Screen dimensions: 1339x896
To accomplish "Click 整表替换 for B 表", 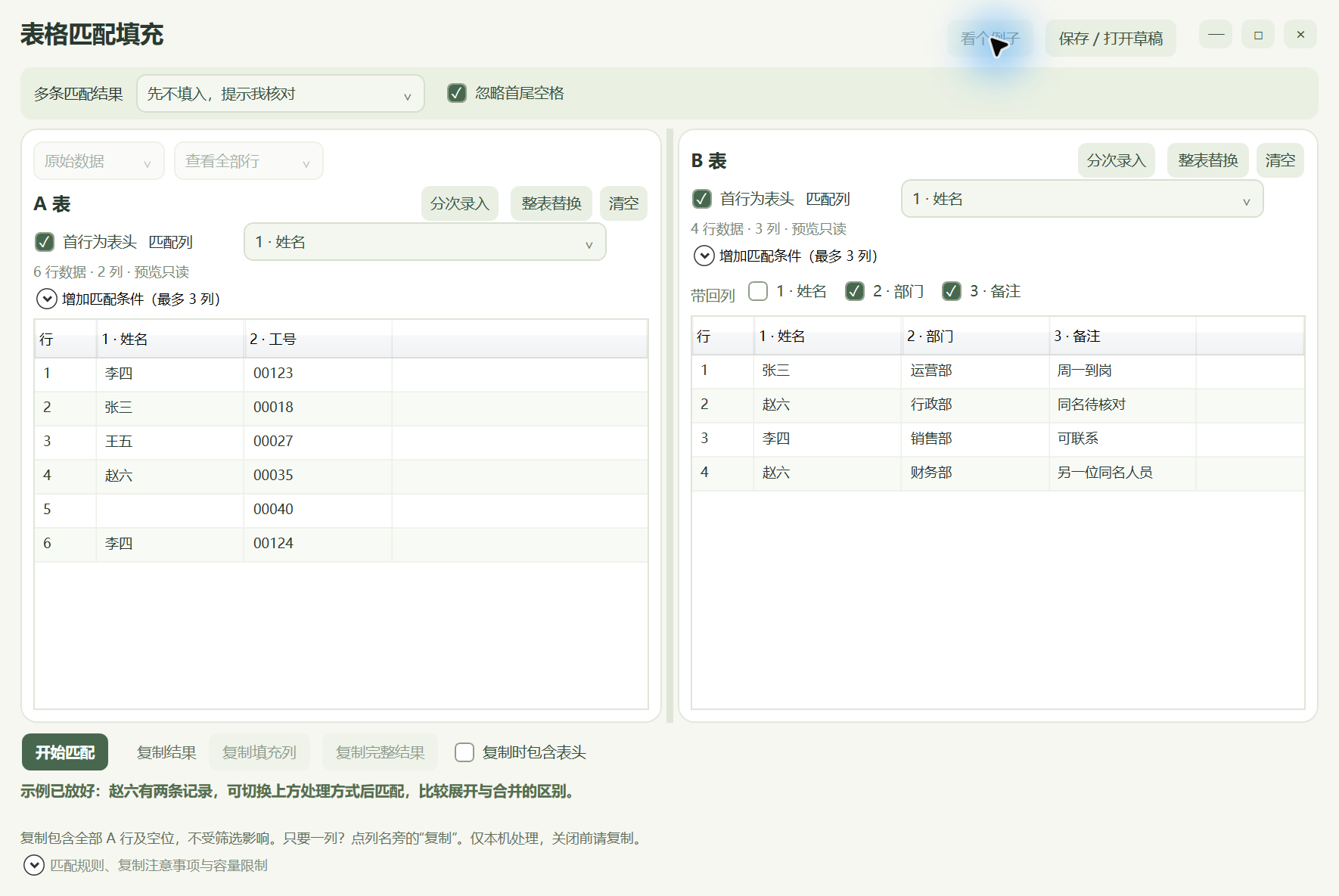I will (x=1208, y=160).
